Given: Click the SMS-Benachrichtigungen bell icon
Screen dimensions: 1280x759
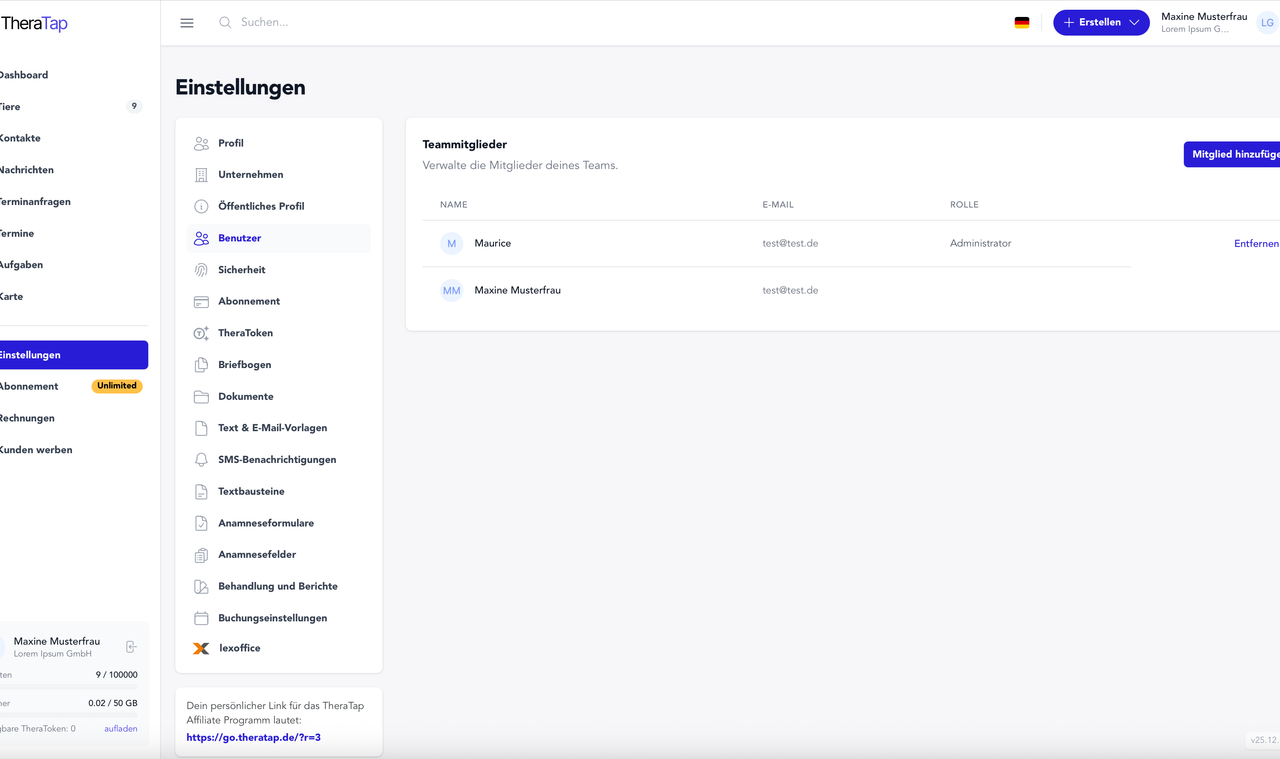Looking at the screenshot, I should [201, 460].
